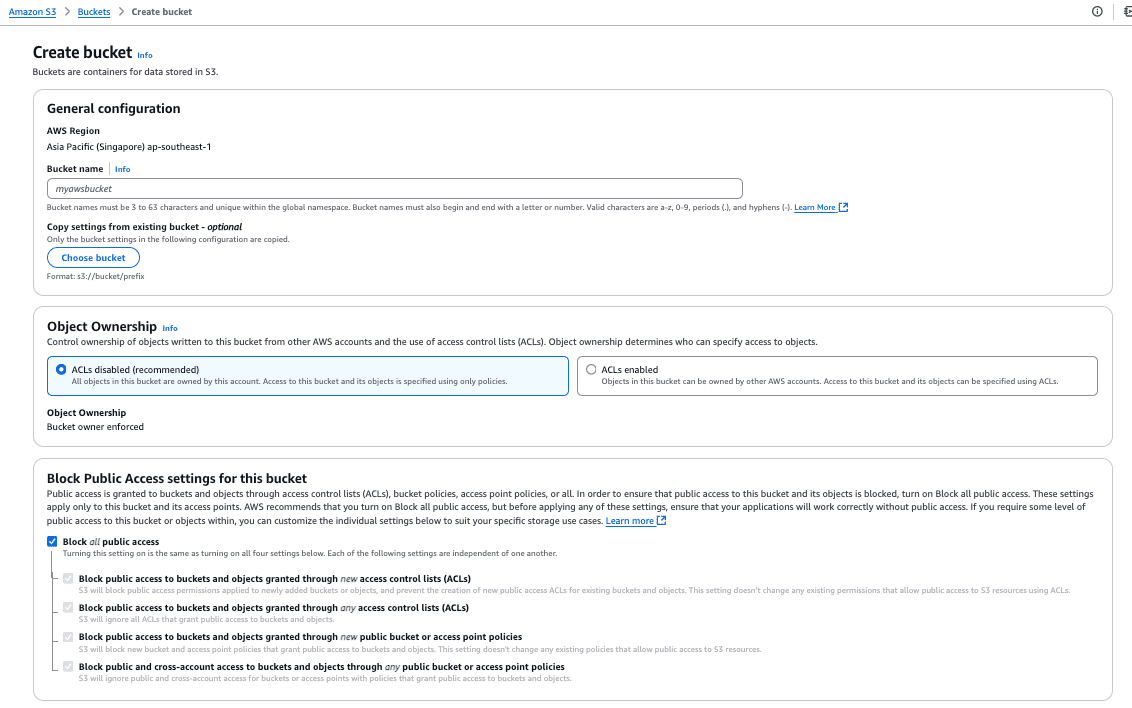Toggle checkbox for any public bucket policies
The width and height of the screenshot is (1132, 708).
point(68,666)
